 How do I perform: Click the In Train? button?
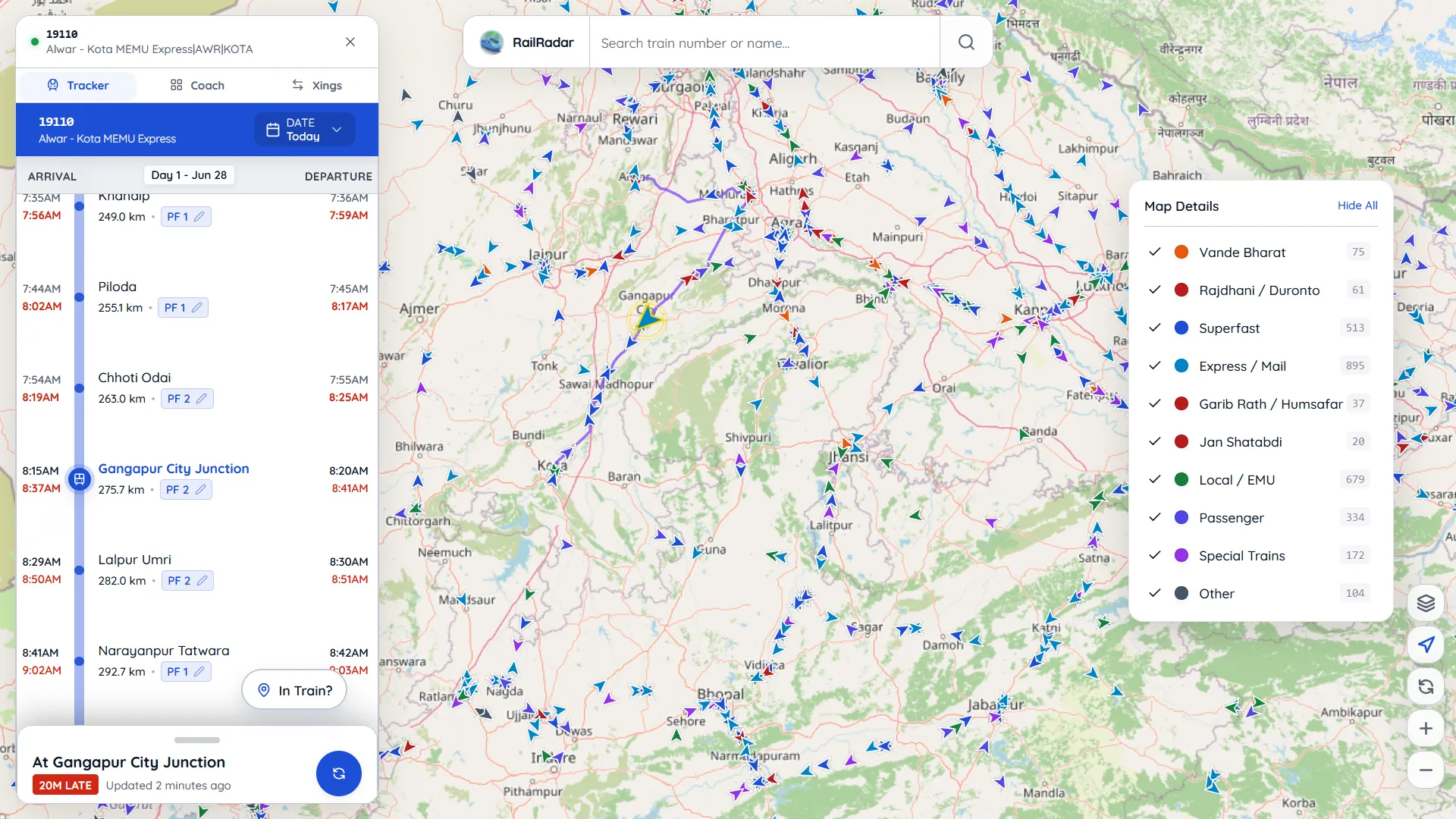coord(294,690)
